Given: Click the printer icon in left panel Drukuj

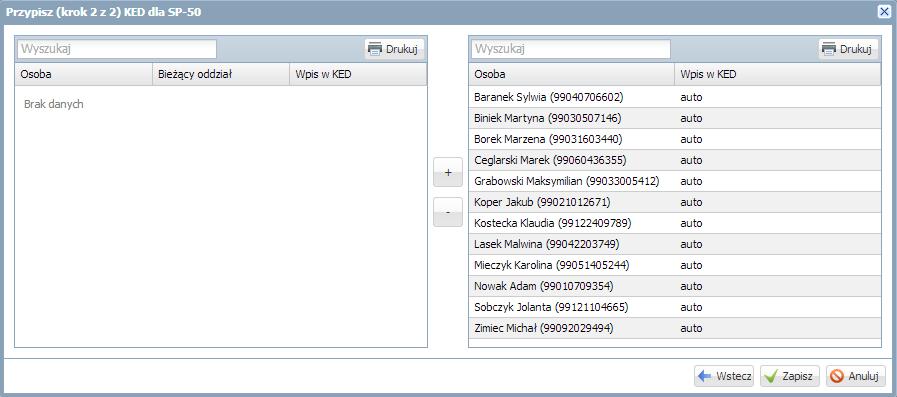Looking at the screenshot, I should pyautogui.click(x=375, y=49).
